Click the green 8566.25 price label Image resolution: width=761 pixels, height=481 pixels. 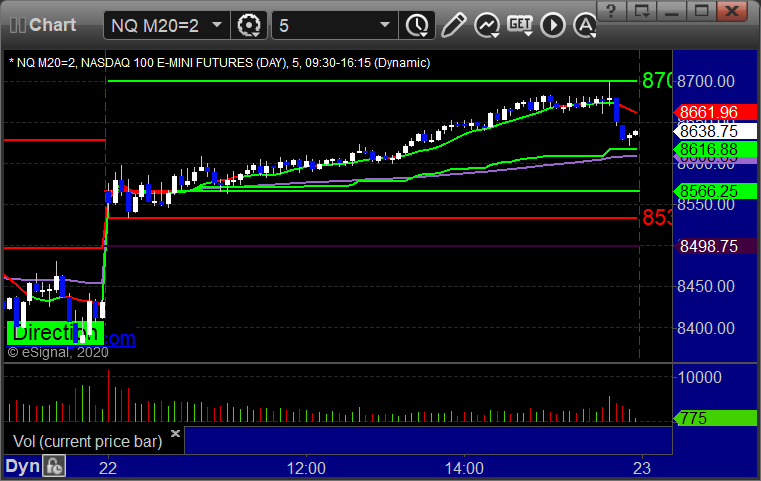coord(715,191)
